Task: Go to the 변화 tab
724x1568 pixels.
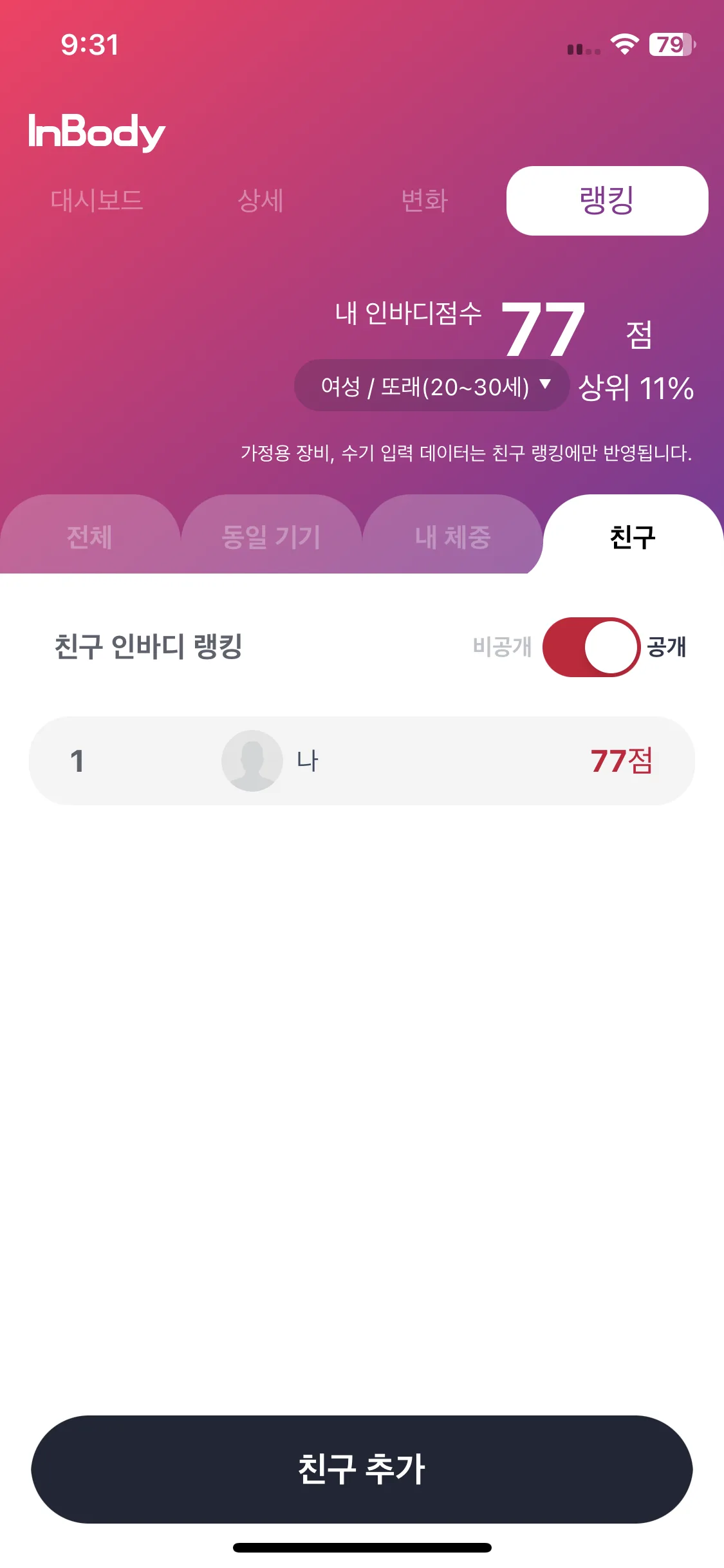Action: coord(424,200)
